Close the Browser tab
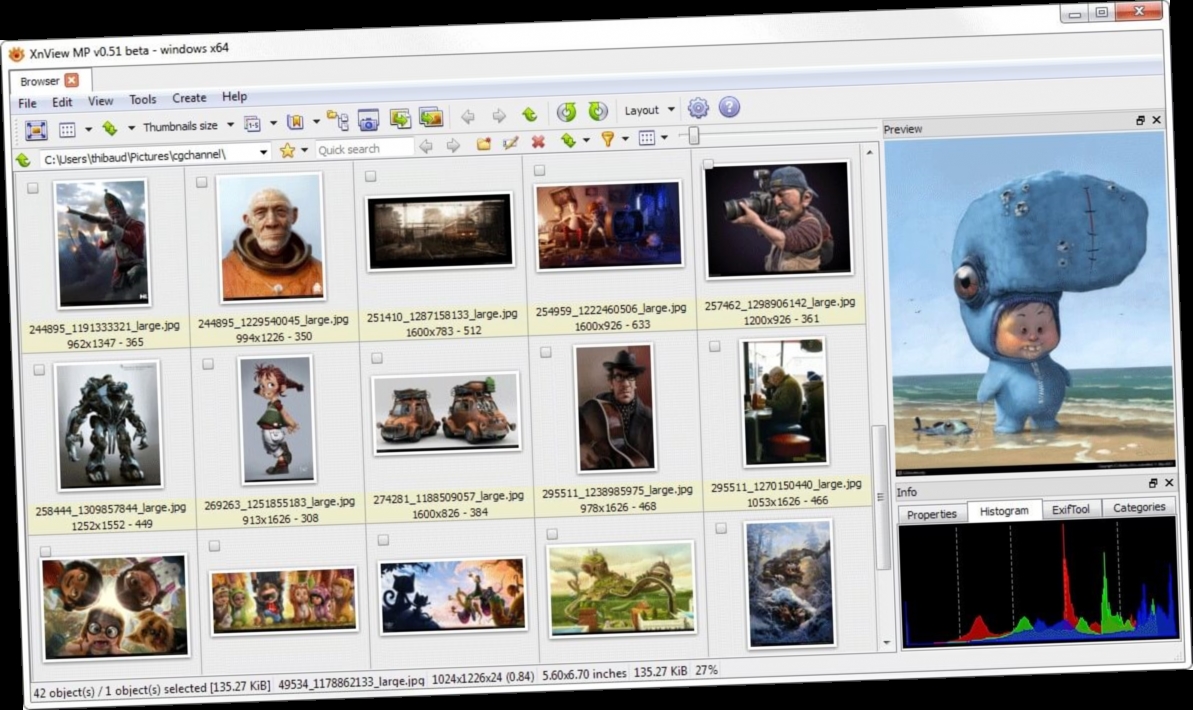 (72, 80)
